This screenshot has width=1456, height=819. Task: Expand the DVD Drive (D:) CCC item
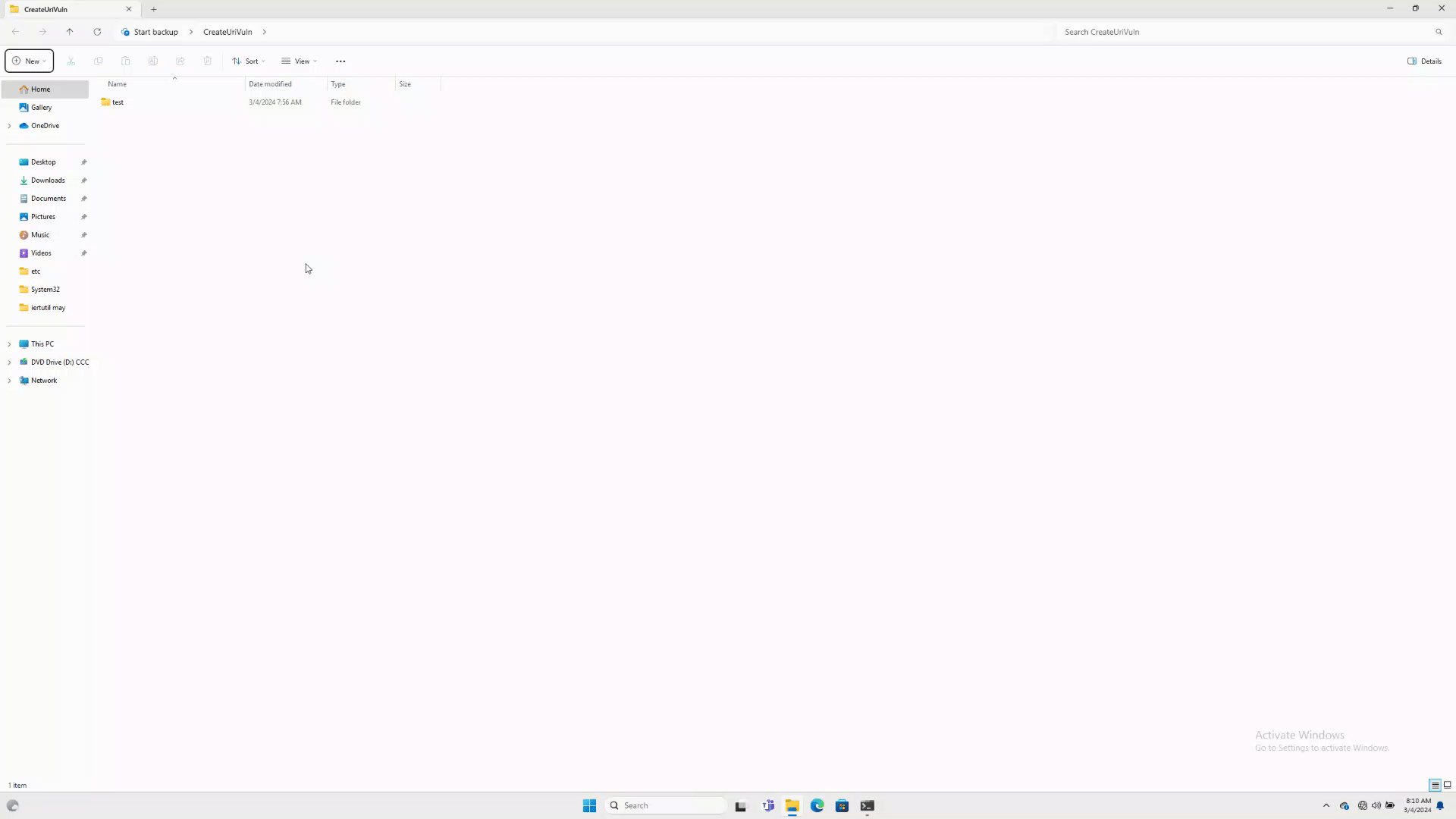coord(10,361)
